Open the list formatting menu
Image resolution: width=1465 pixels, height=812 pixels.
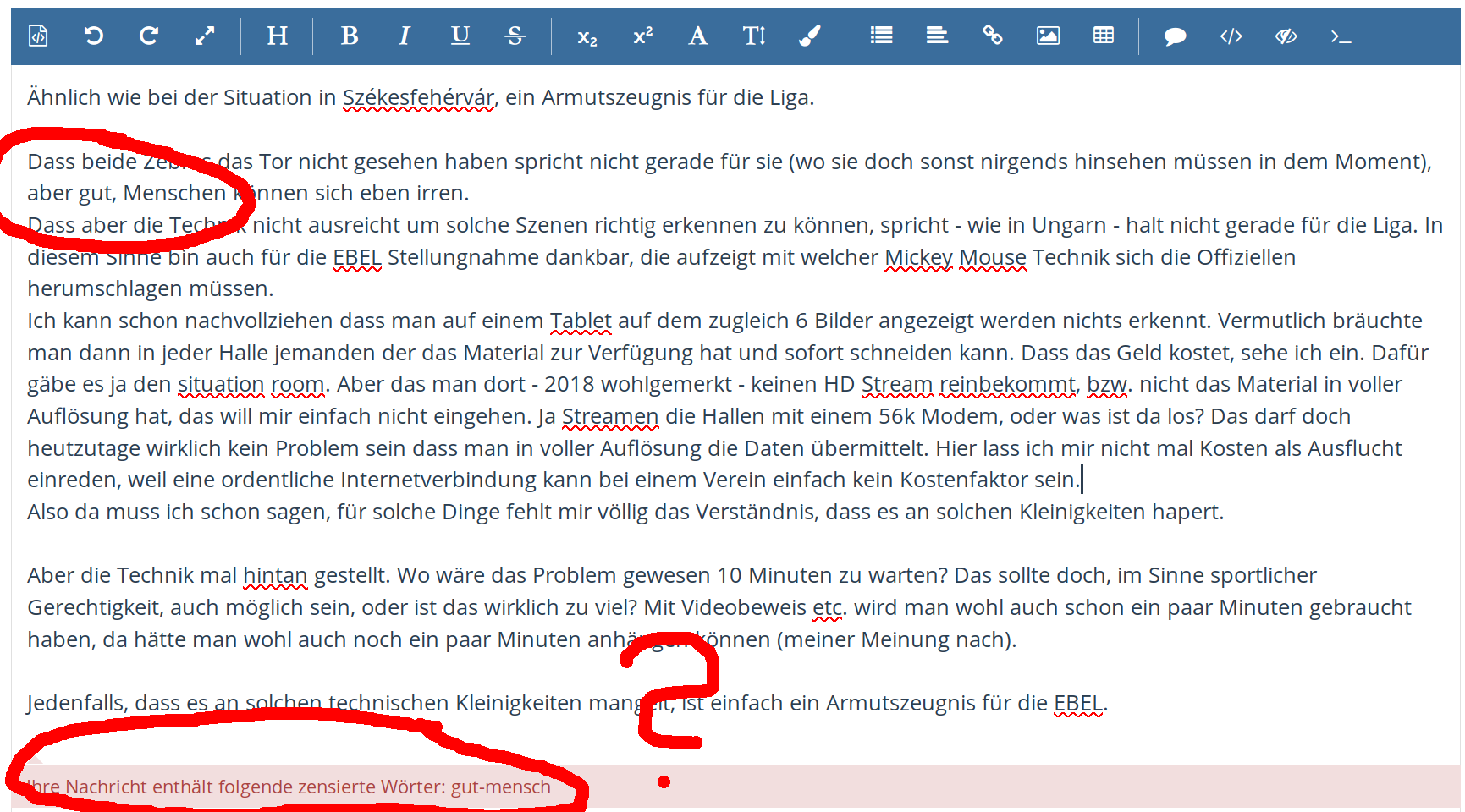pyautogui.click(x=881, y=36)
